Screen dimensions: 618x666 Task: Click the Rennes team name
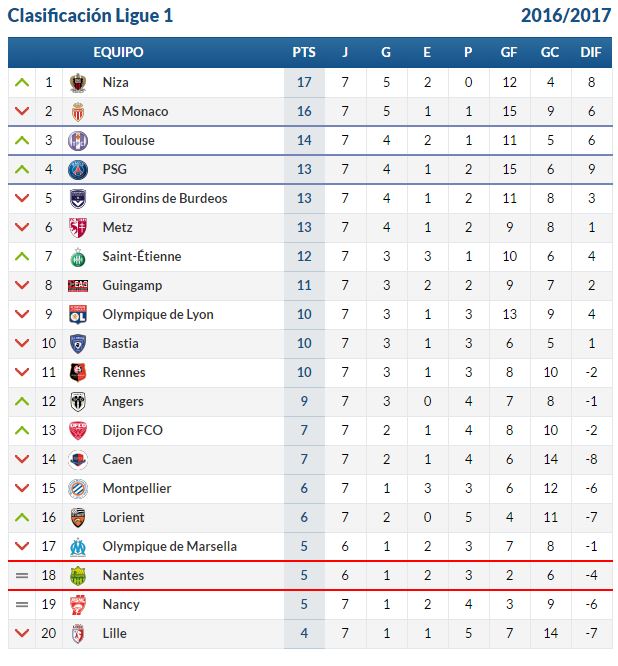124,373
